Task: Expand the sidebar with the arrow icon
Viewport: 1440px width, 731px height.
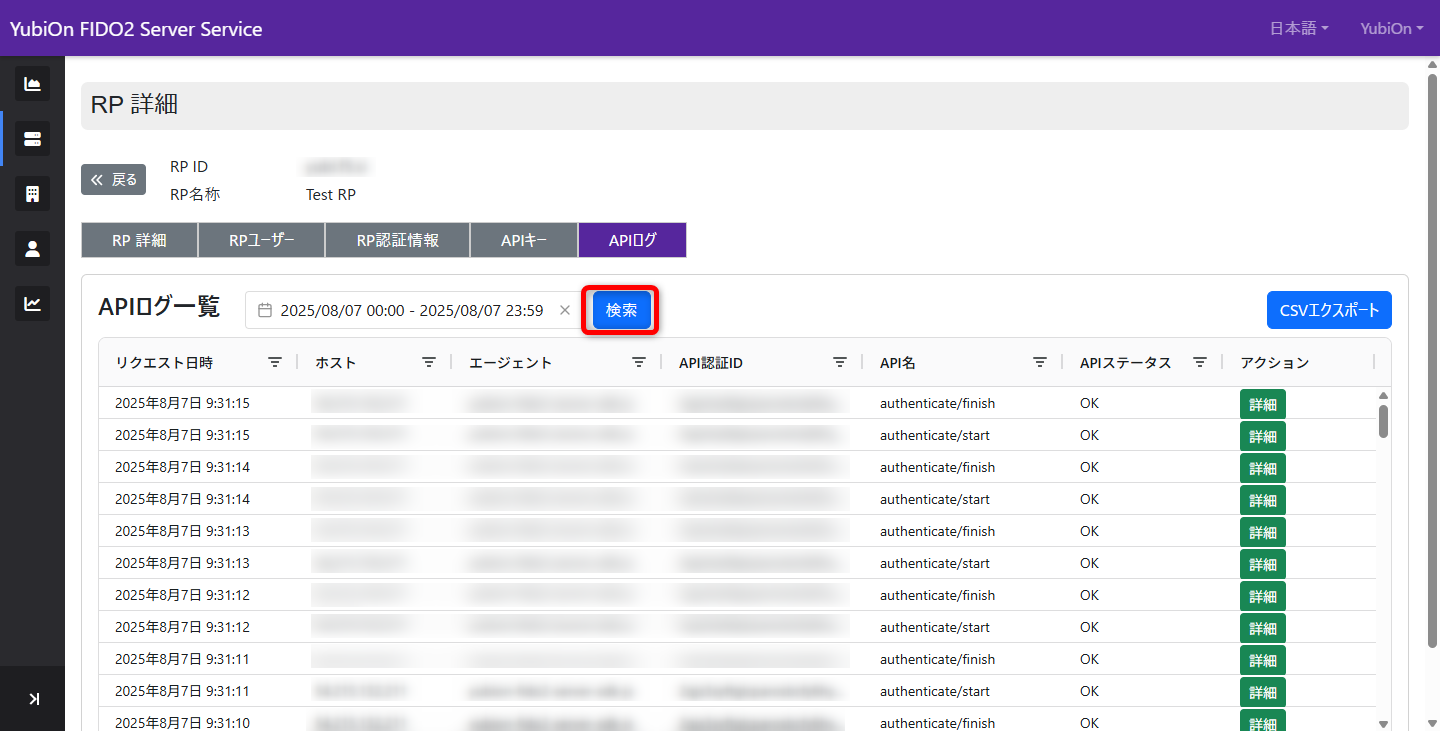Action: coord(34,699)
